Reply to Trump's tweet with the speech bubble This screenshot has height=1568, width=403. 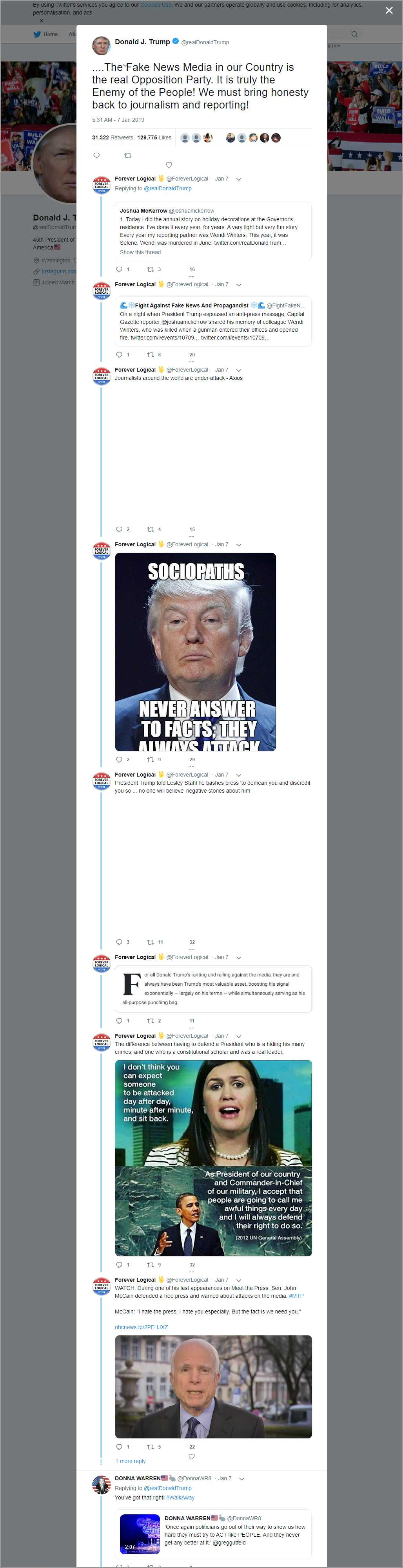[96, 155]
